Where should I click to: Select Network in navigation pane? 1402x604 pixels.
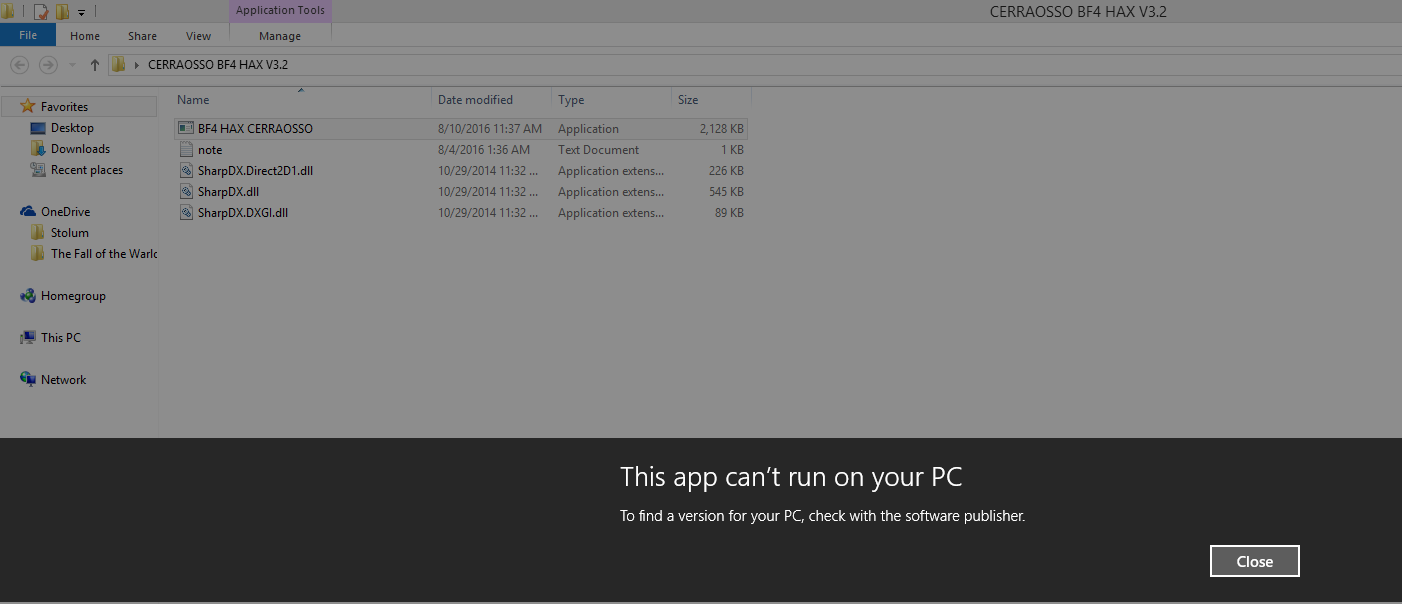pos(63,380)
